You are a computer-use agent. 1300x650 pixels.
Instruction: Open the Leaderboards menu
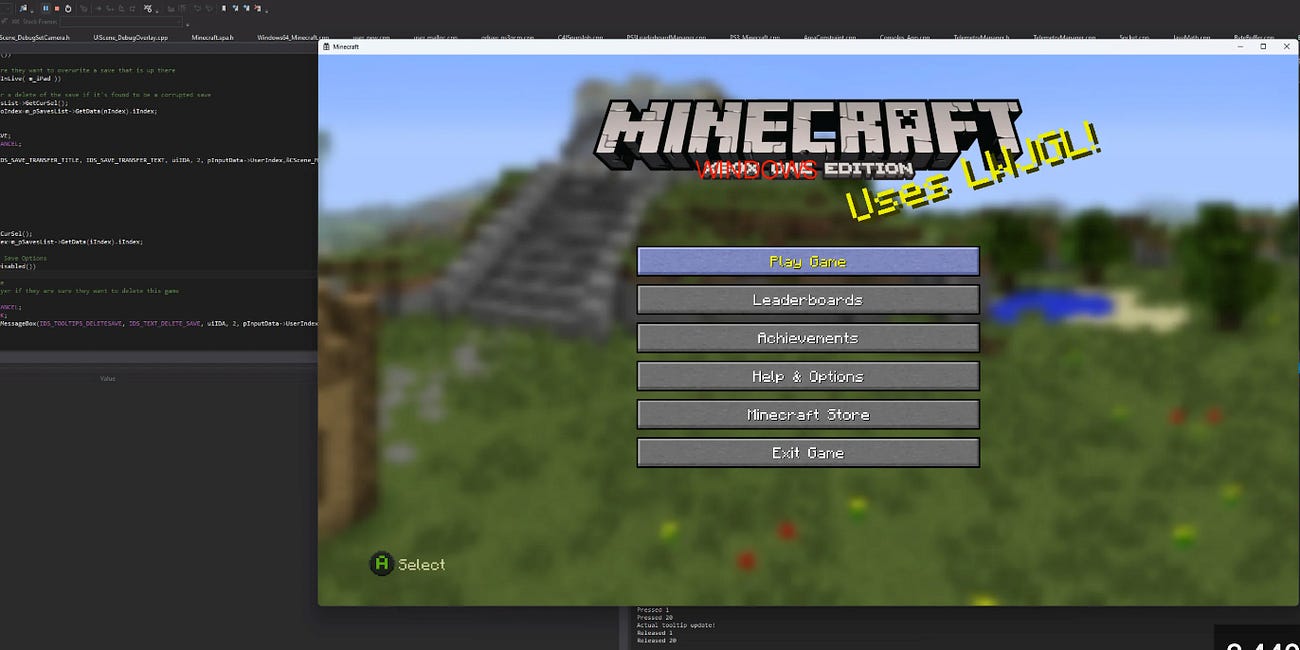808,299
